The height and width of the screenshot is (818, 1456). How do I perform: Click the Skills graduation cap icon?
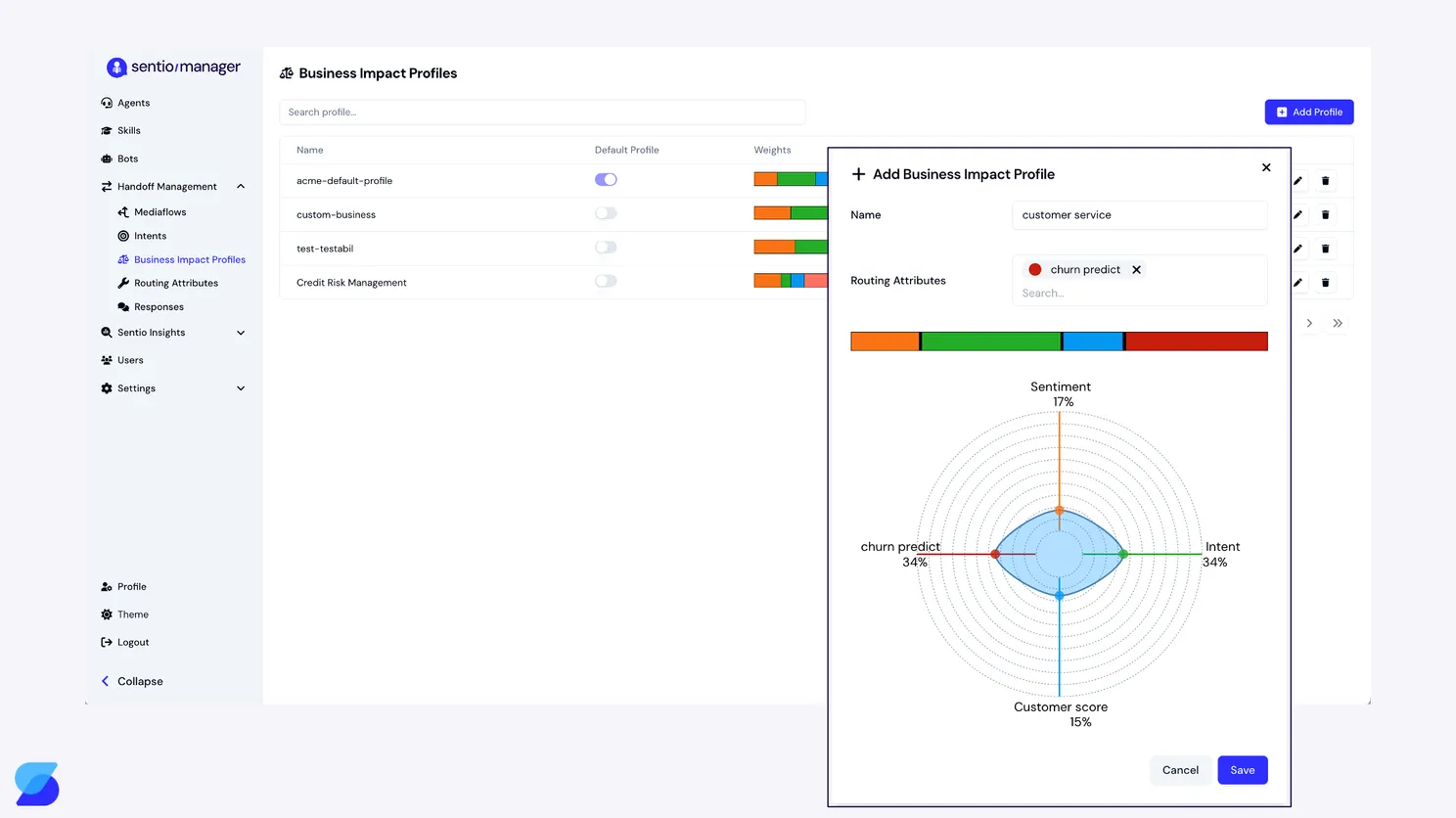coord(107,130)
